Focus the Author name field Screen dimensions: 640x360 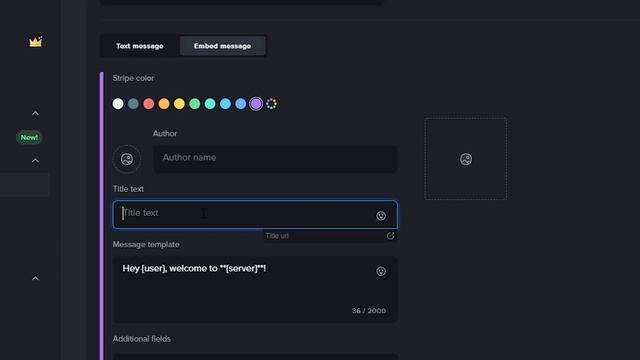coord(275,159)
